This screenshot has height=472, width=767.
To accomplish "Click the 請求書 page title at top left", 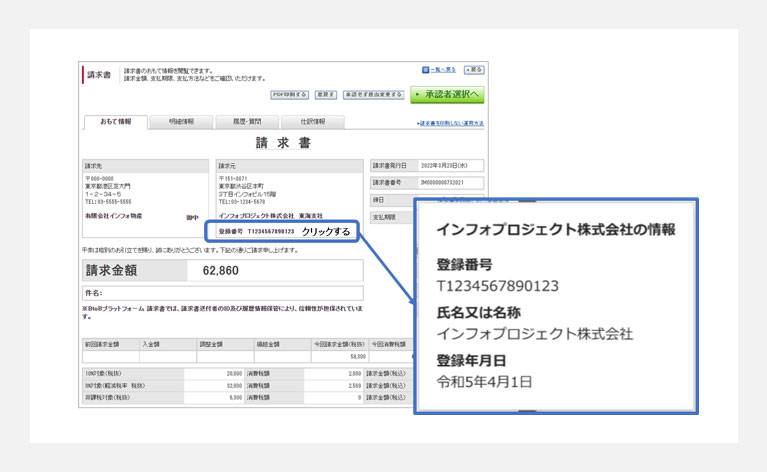I will point(99,75).
